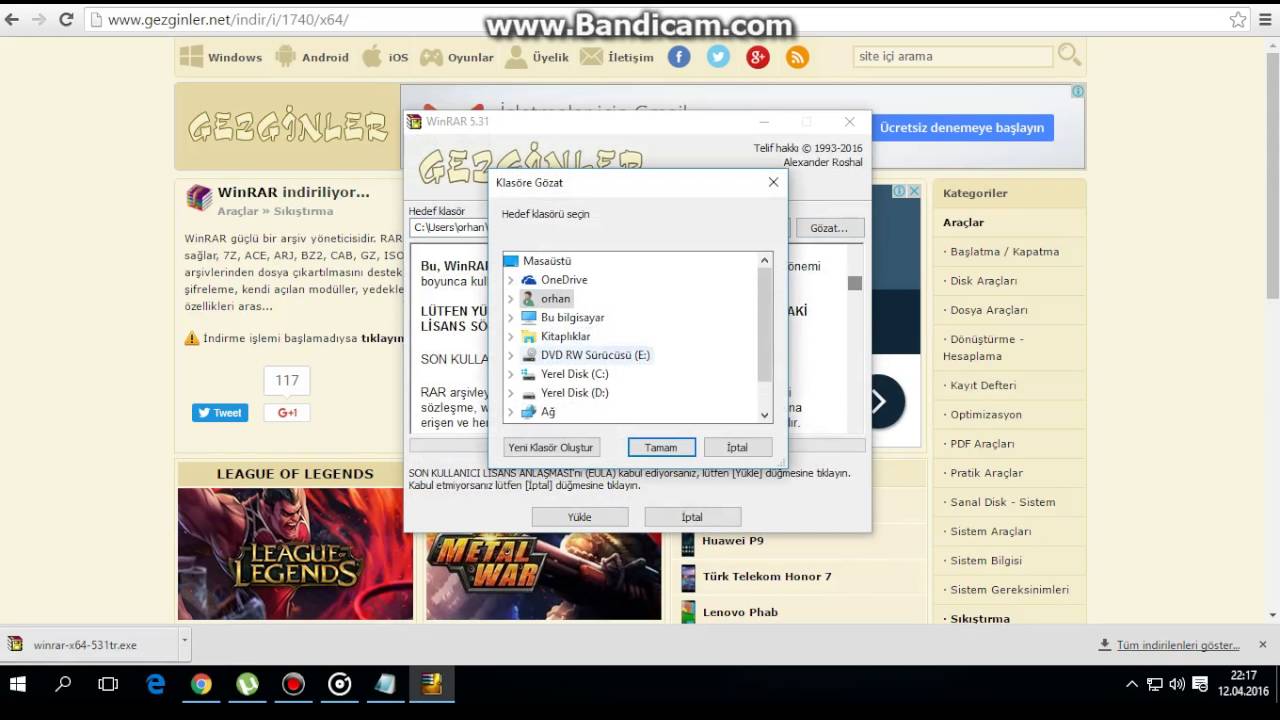Click the Tamam button
This screenshot has width=1280, height=720.
(661, 447)
